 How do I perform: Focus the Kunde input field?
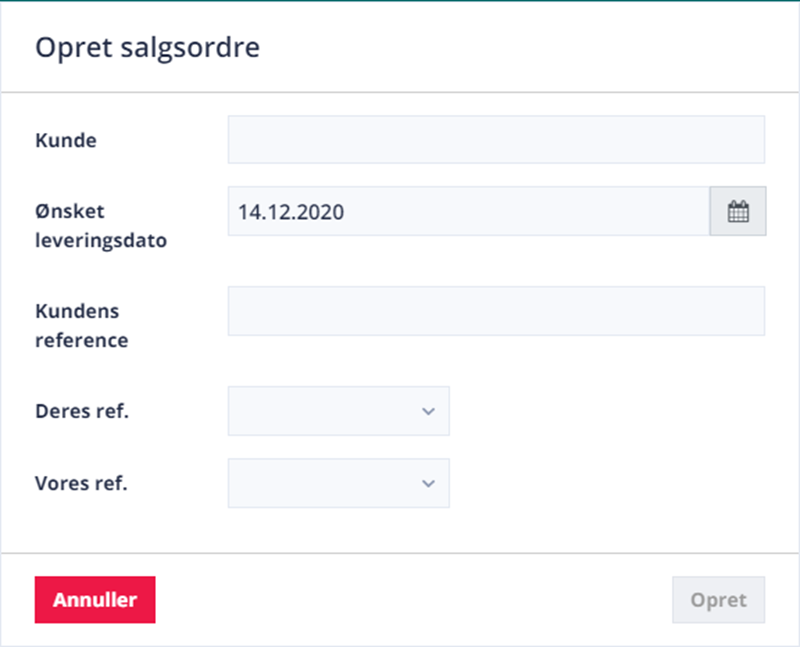pyautogui.click(x=496, y=139)
